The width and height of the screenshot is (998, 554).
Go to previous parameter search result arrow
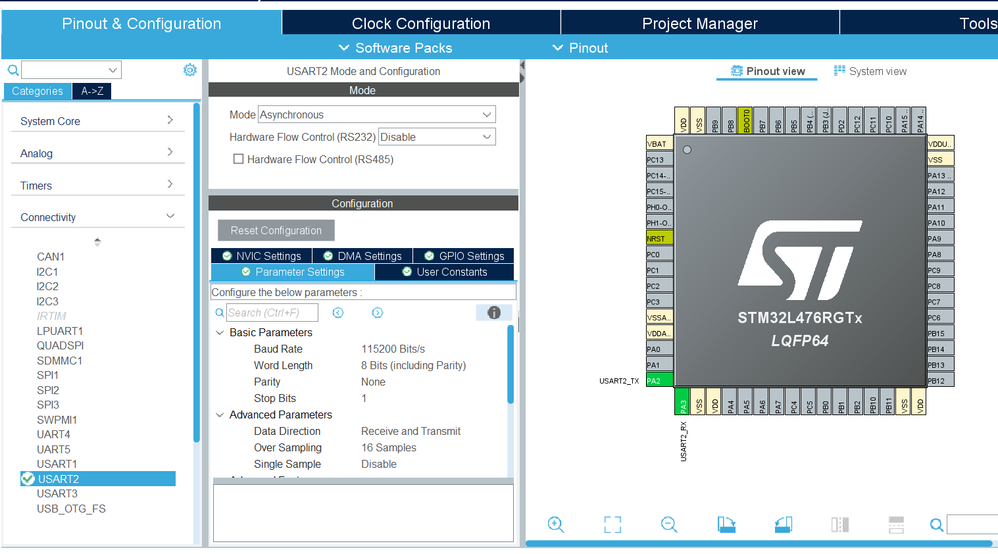338,313
